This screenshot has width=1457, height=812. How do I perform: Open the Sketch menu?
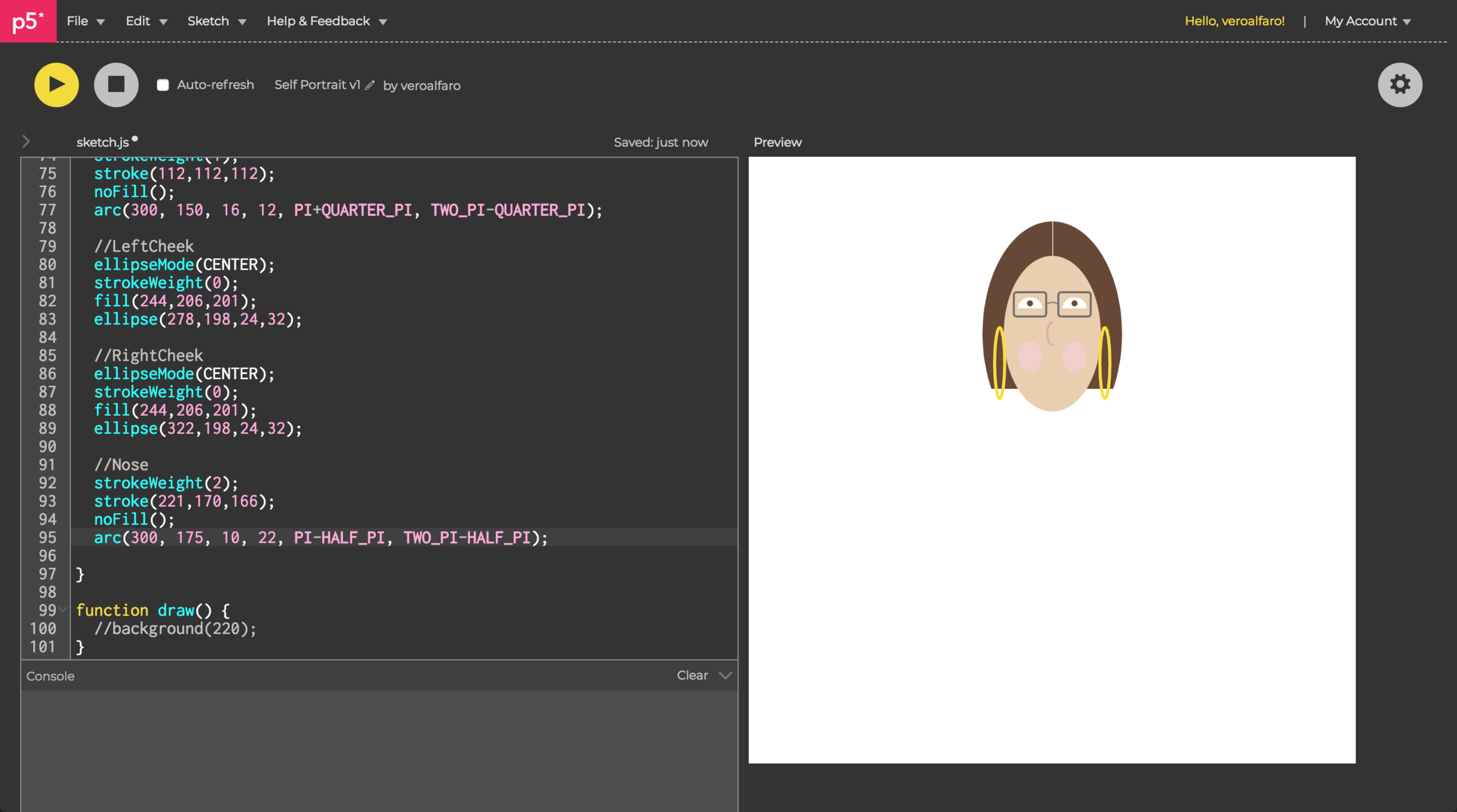coord(209,21)
